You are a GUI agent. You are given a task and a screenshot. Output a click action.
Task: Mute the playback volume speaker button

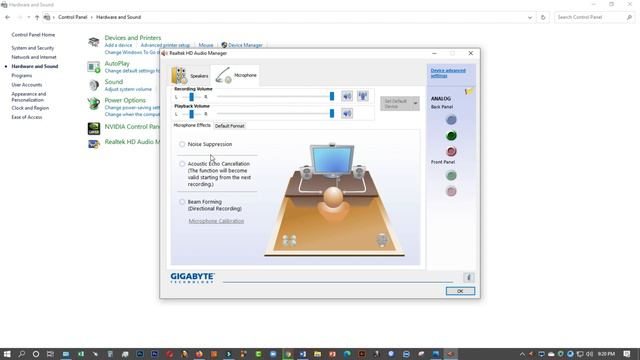[x=347, y=113]
